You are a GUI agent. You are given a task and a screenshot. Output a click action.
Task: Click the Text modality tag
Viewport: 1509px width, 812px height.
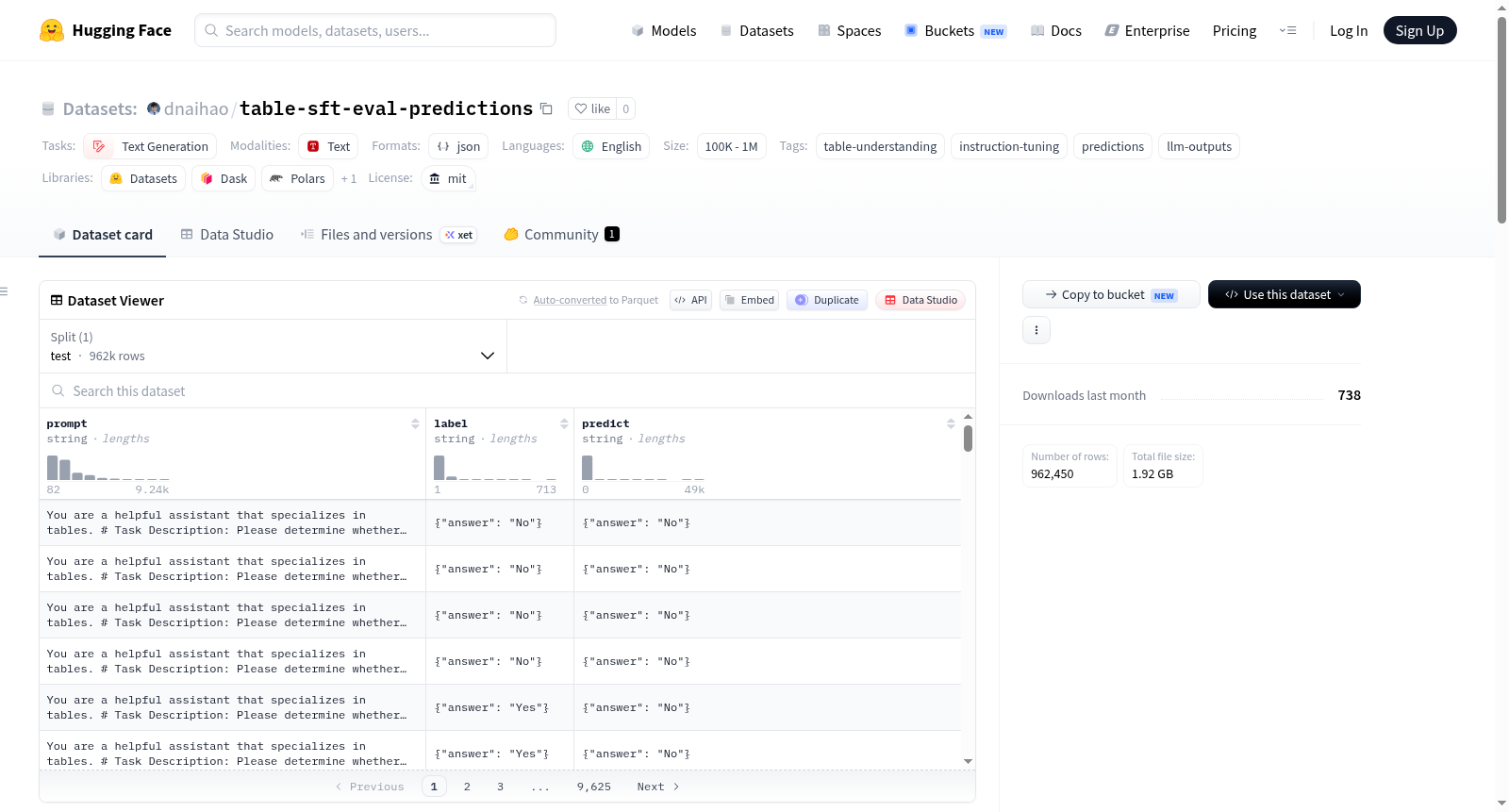coord(328,146)
